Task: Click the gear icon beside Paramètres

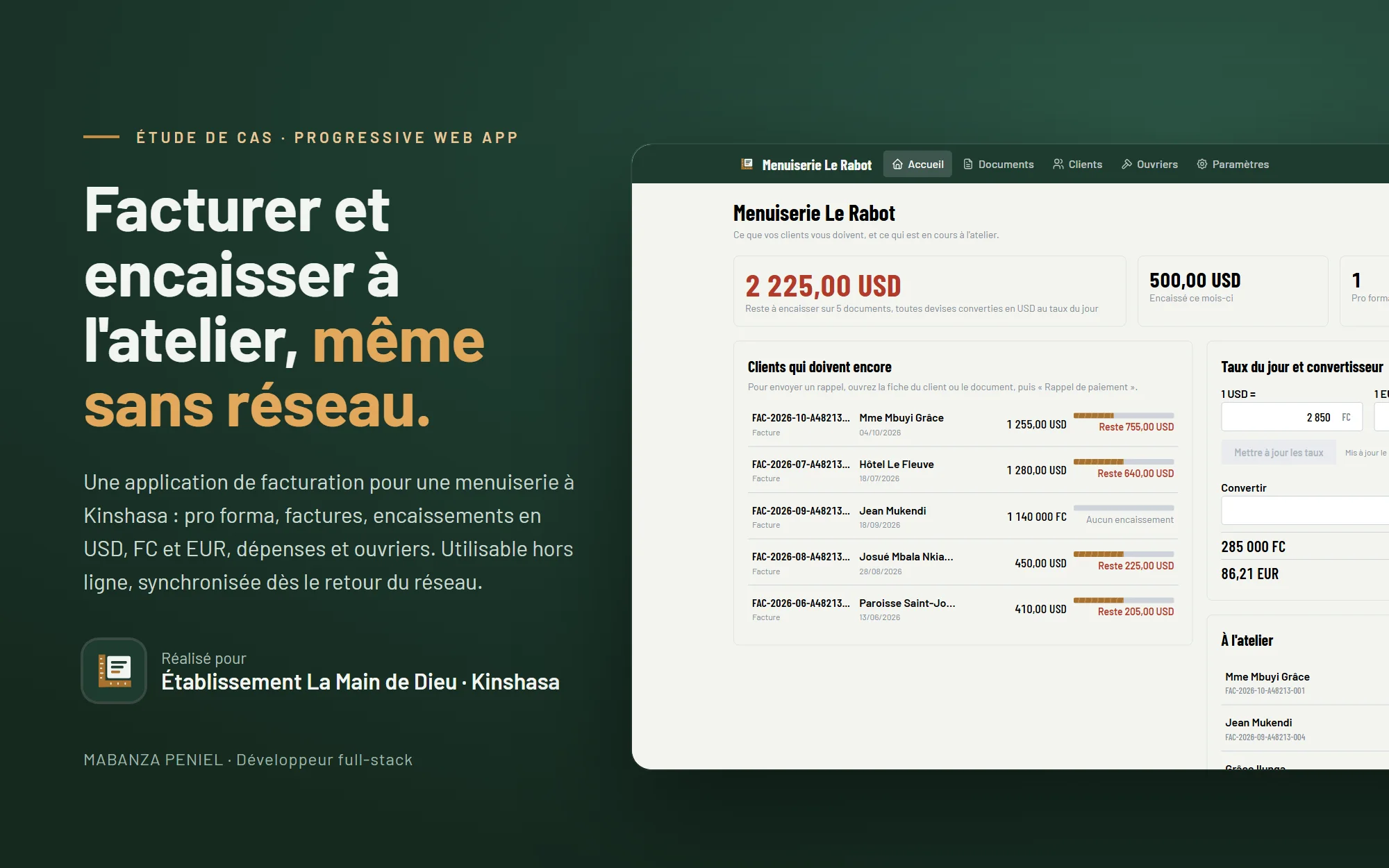Action: pyautogui.click(x=1202, y=164)
